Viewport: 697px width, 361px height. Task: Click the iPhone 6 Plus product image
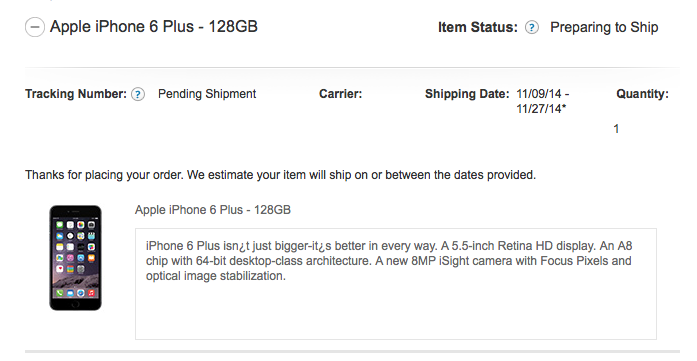[76, 258]
